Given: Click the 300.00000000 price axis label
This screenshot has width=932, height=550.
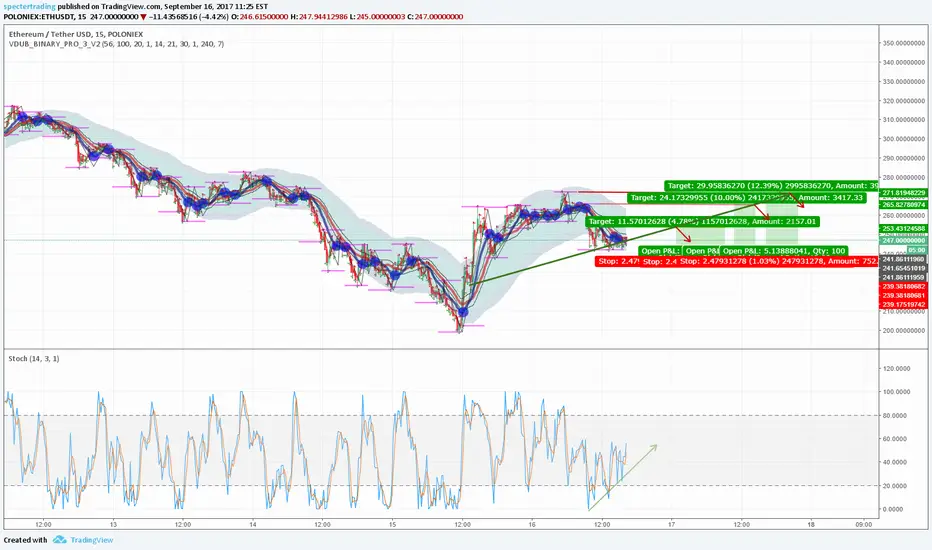Looking at the screenshot, I should (x=903, y=139).
